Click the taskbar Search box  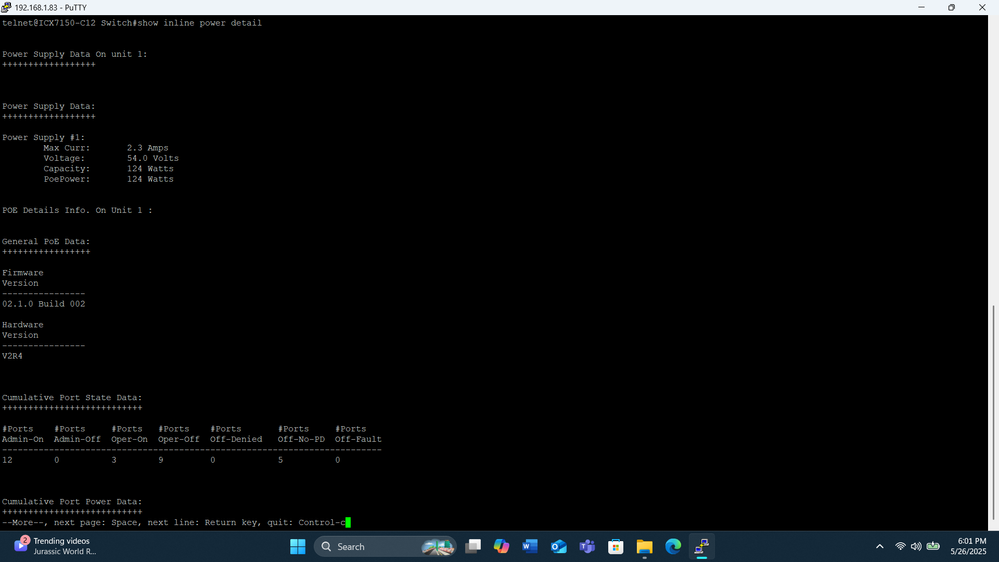click(385, 547)
